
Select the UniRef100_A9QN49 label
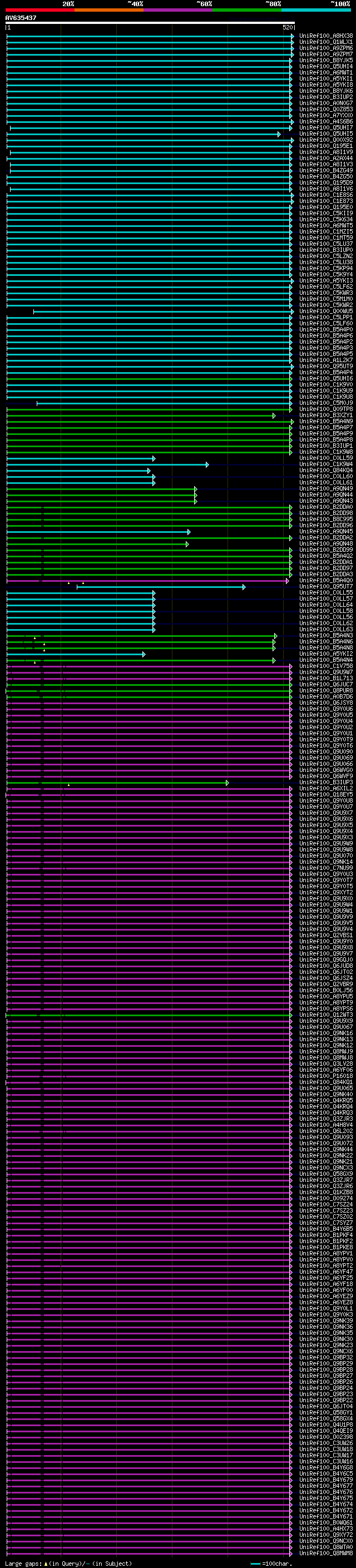pos(325,489)
